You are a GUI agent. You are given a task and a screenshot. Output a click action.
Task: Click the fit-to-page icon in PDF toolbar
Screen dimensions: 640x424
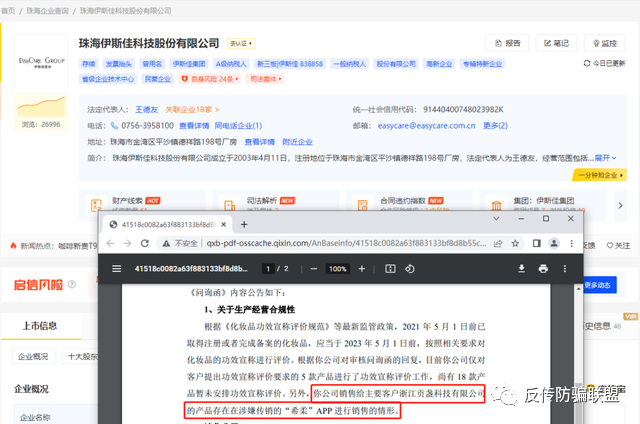pos(390,269)
